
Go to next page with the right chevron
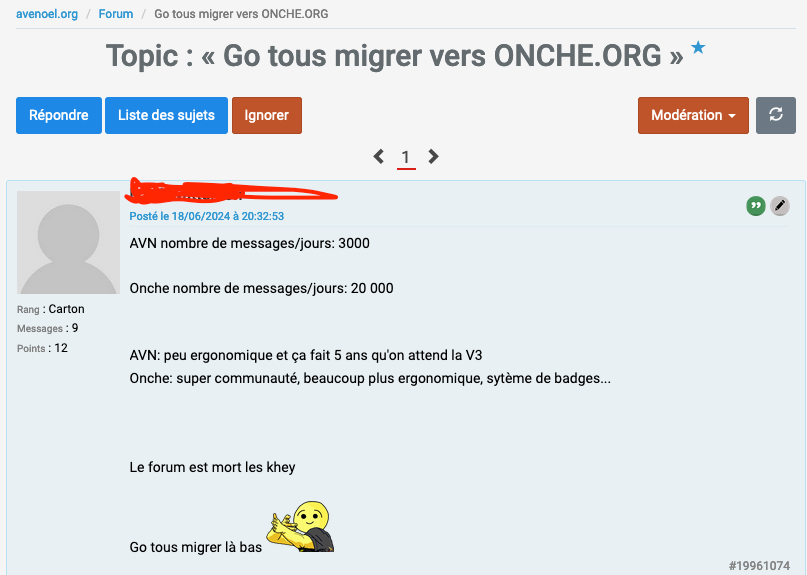point(433,156)
